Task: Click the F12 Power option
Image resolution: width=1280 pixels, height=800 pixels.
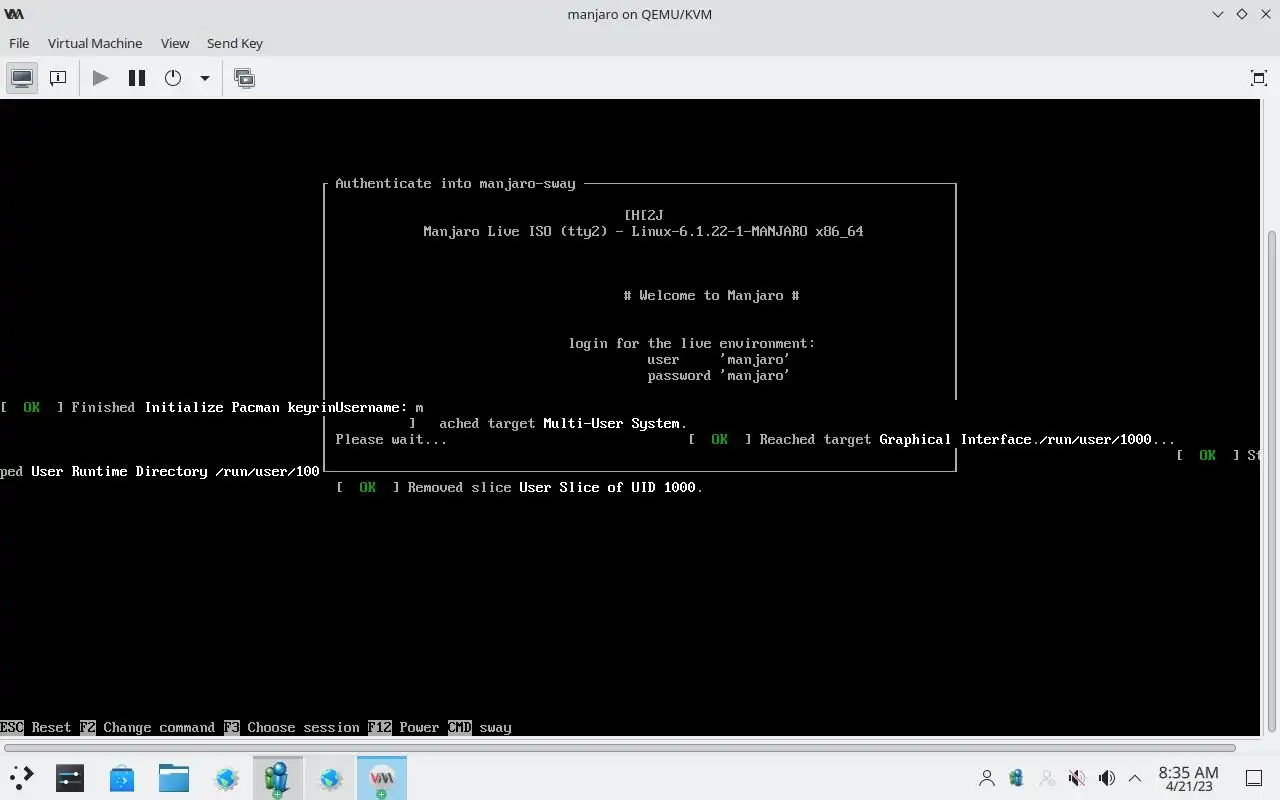Action: [404, 727]
